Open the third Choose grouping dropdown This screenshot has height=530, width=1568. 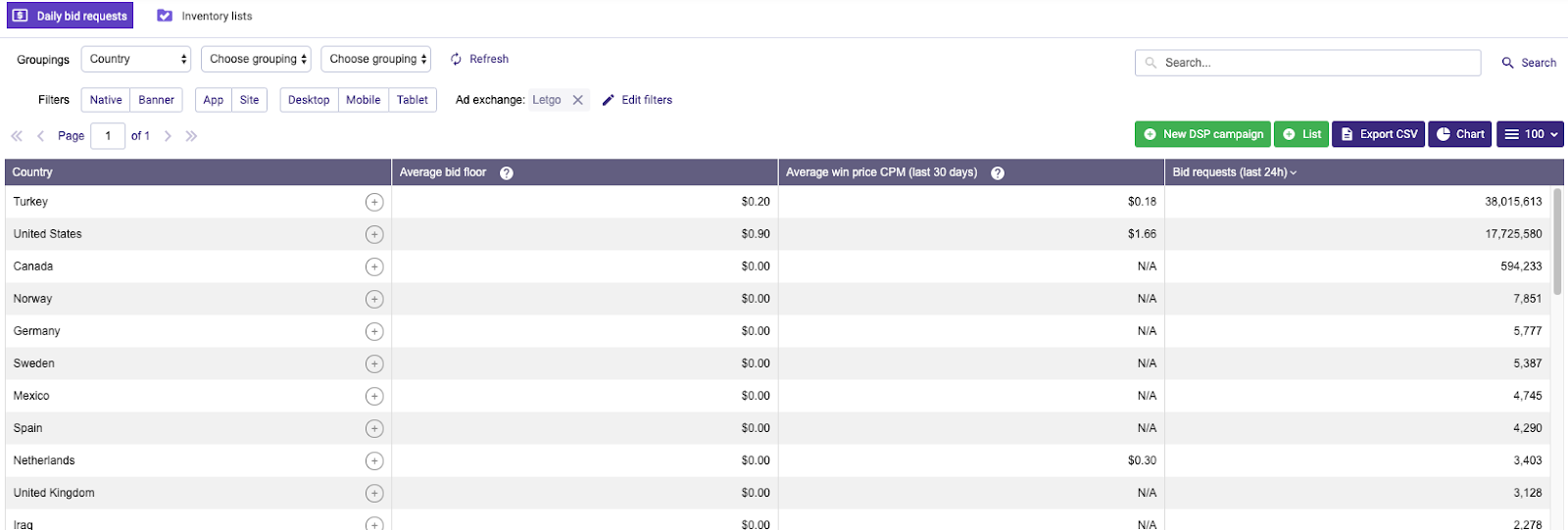[x=376, y=59]
